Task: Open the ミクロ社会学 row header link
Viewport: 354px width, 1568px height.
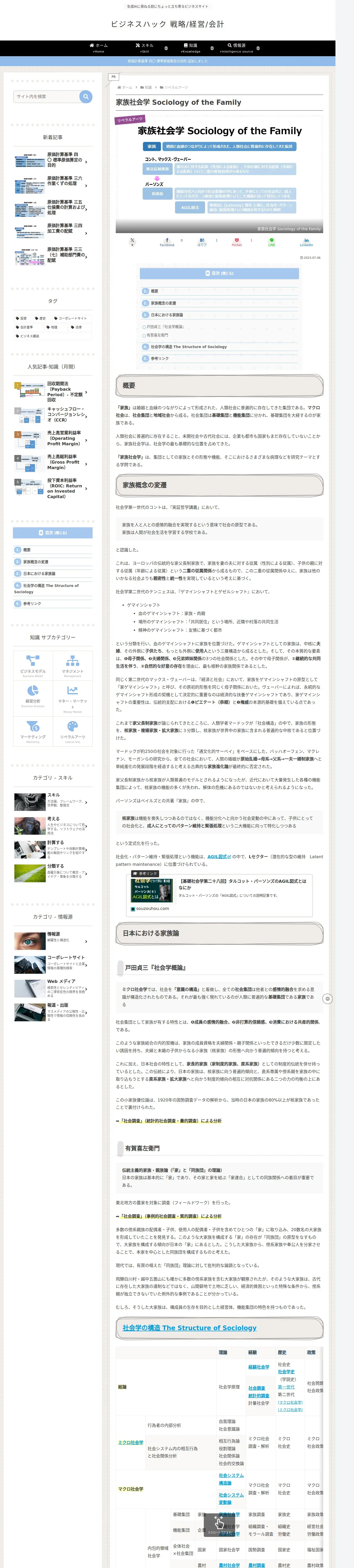Action: [131, 1443]
